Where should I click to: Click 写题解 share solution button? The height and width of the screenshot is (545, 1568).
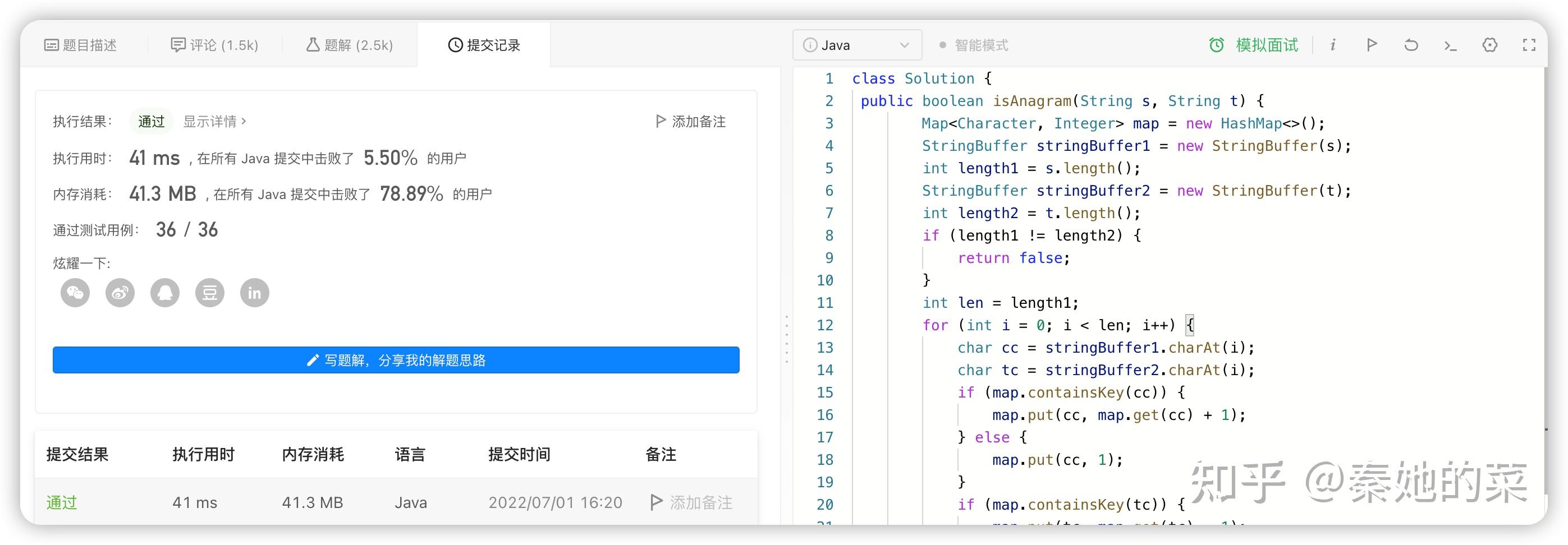pos(396,360)
